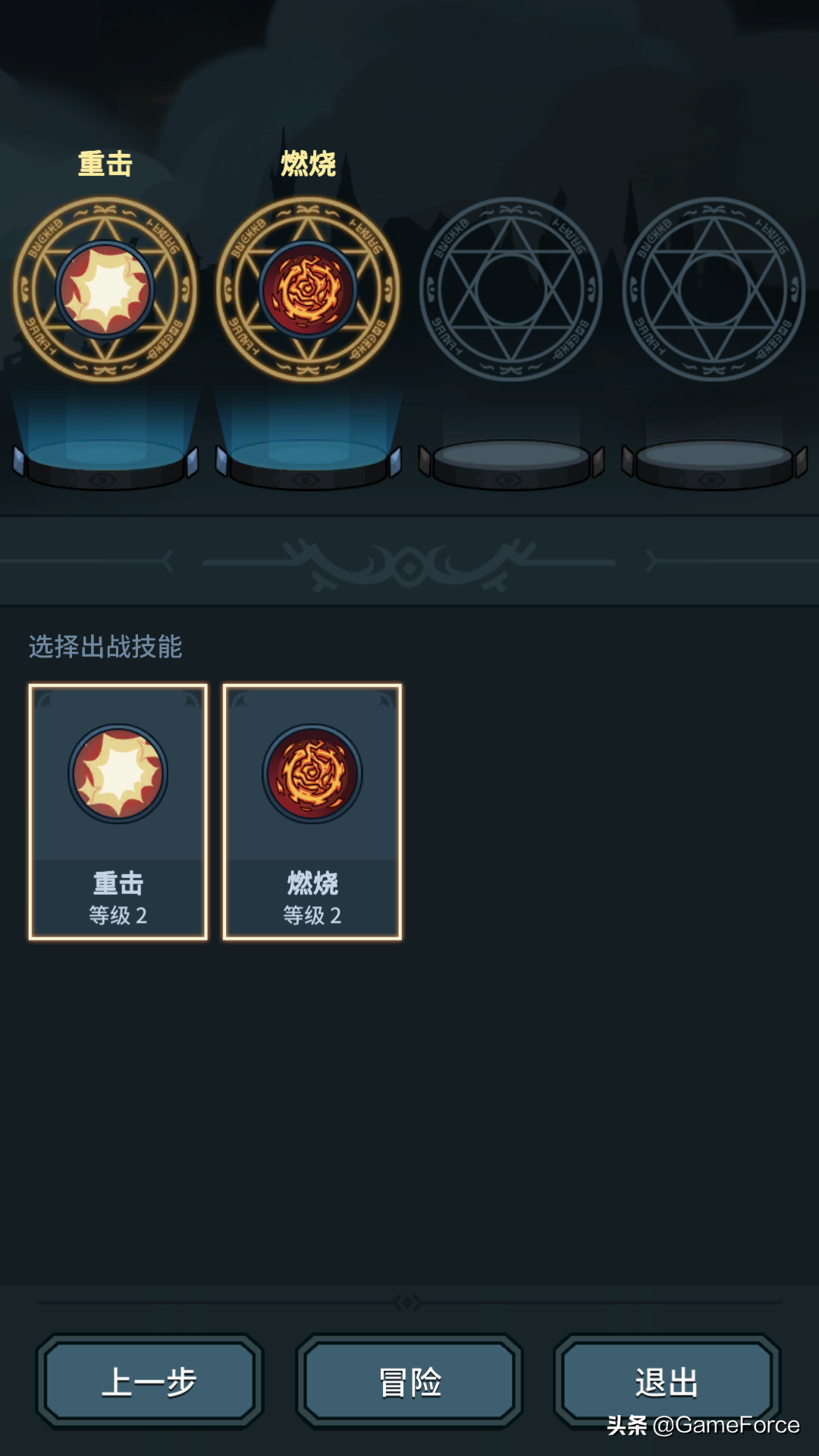
Task: Click the 上一步 button
Action: [x=150, y=1381]
